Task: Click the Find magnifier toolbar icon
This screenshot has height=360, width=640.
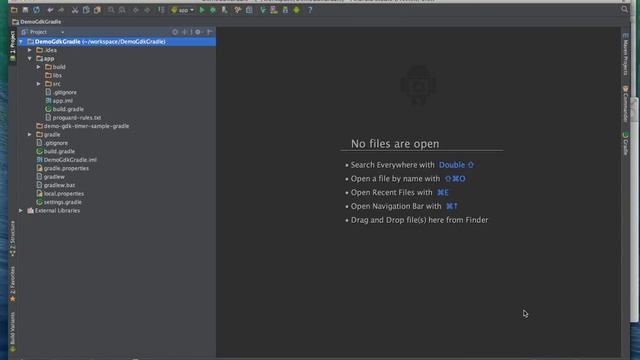Action: 111,10
